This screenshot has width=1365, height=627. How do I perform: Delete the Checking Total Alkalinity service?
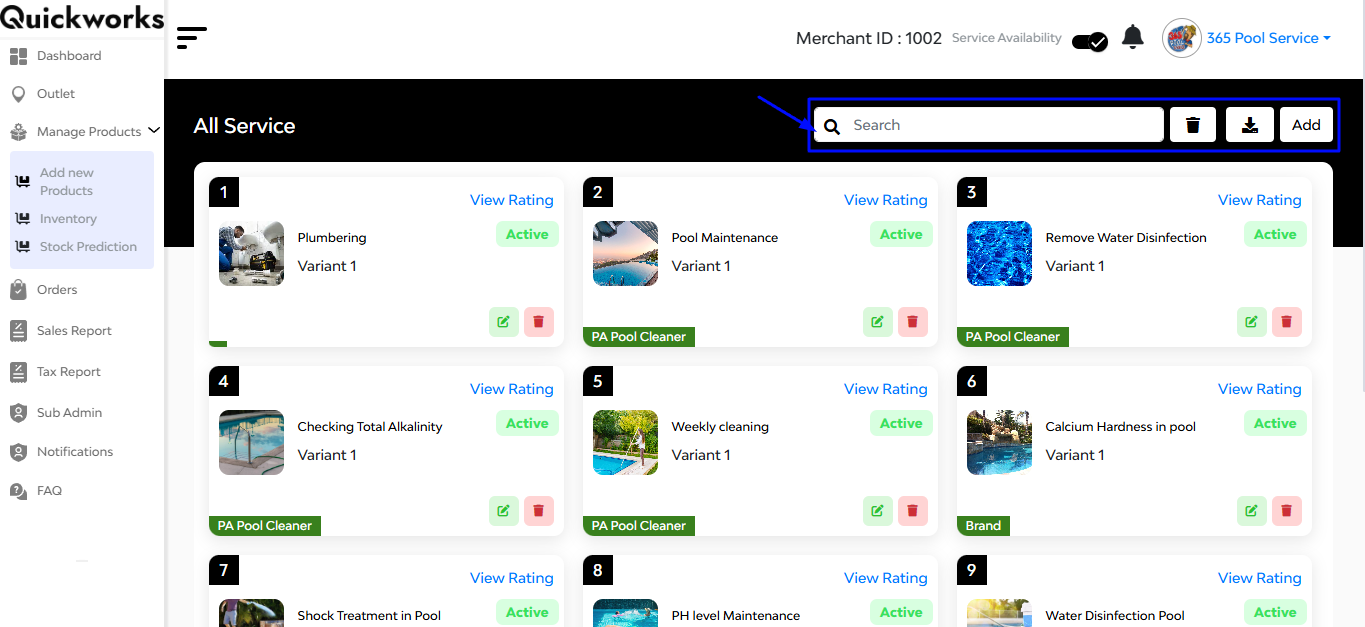(x=539, y=511)
